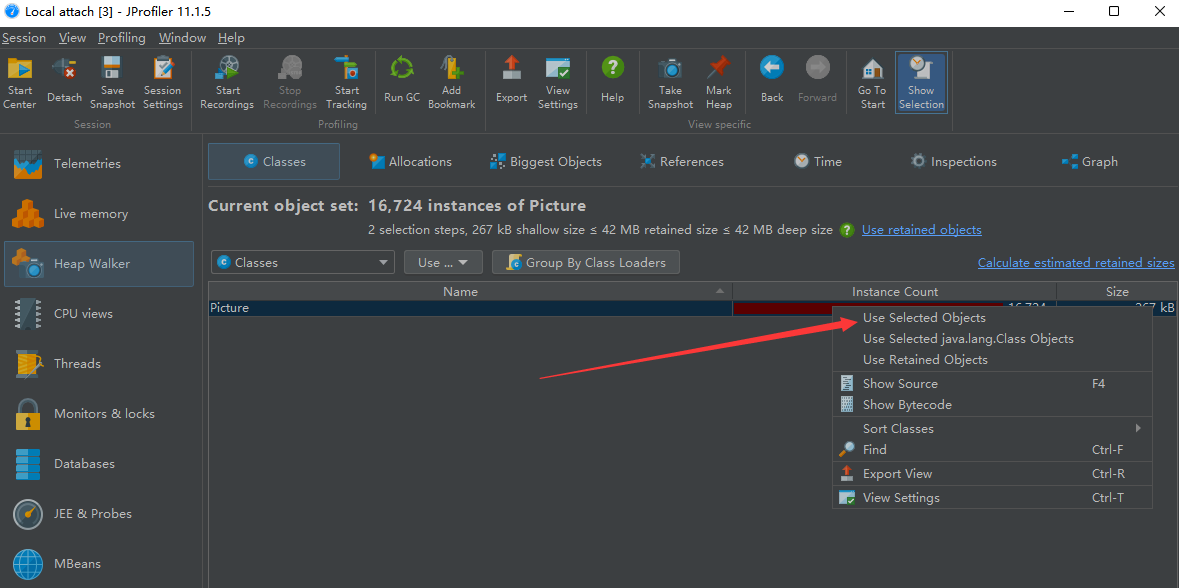Switch to the Classes view tab

click(274, 162)
